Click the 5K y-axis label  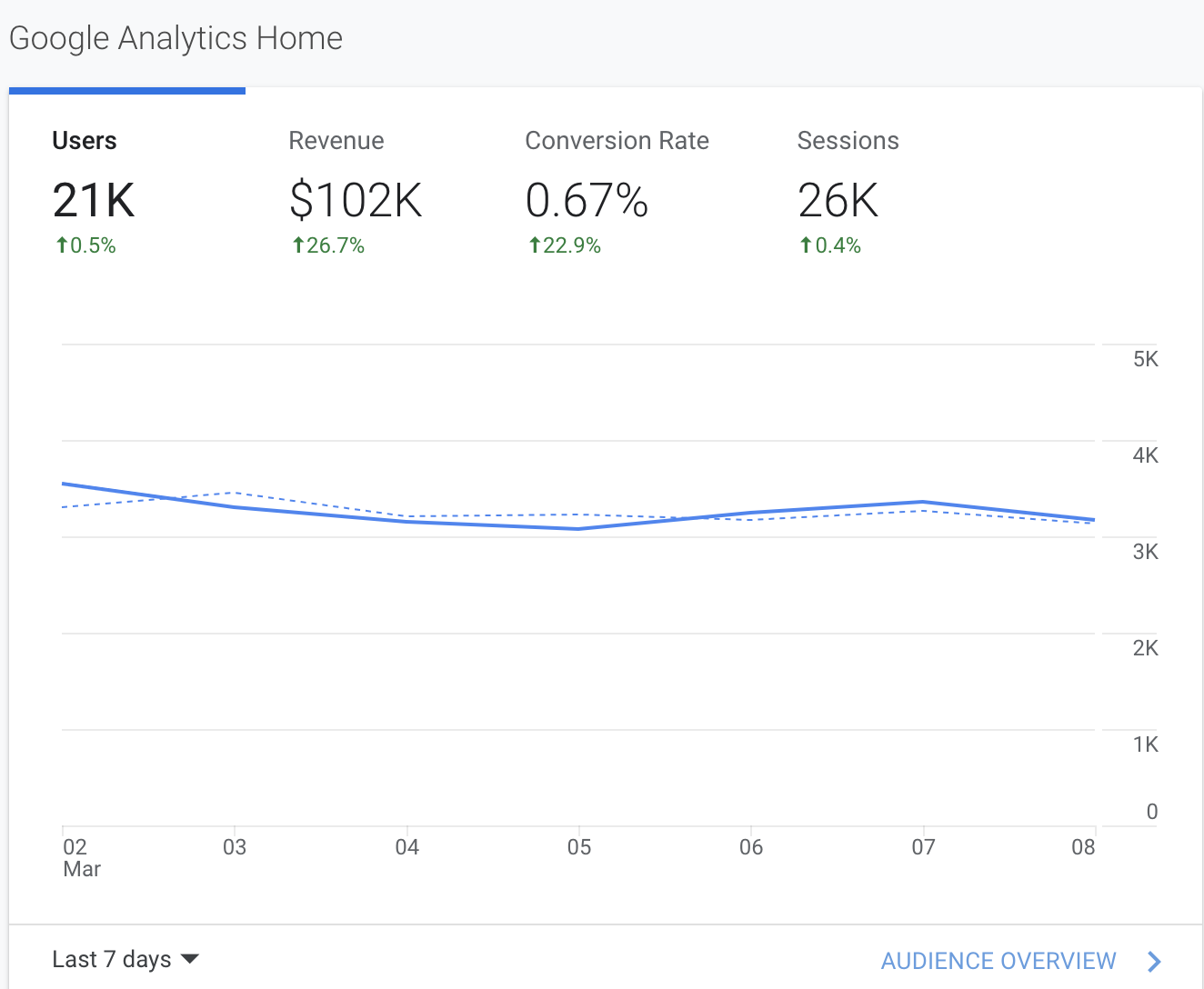point(1146,359)
